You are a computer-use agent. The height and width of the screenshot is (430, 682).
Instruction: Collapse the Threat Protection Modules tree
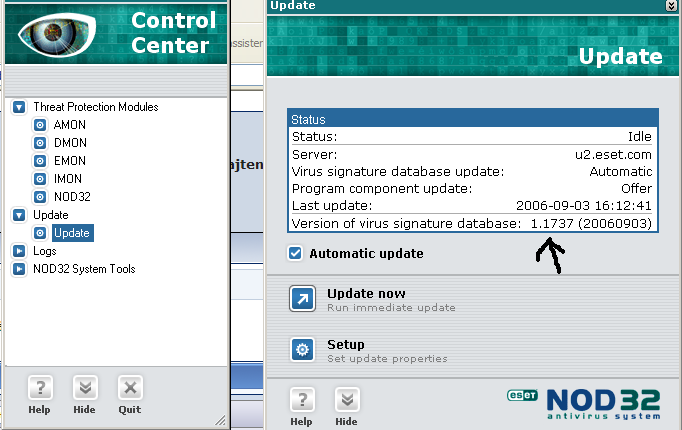pos(19,107)
